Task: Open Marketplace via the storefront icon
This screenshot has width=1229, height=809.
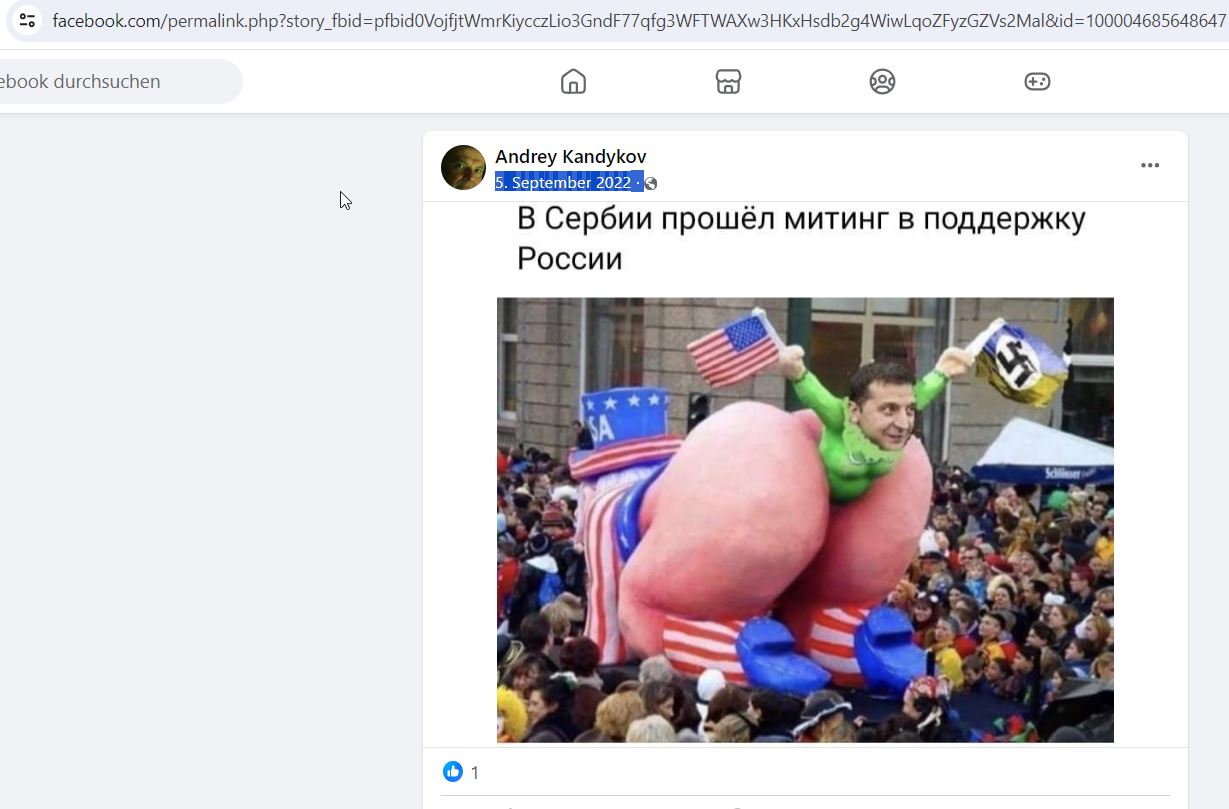Action: click(x=728, y=81)
